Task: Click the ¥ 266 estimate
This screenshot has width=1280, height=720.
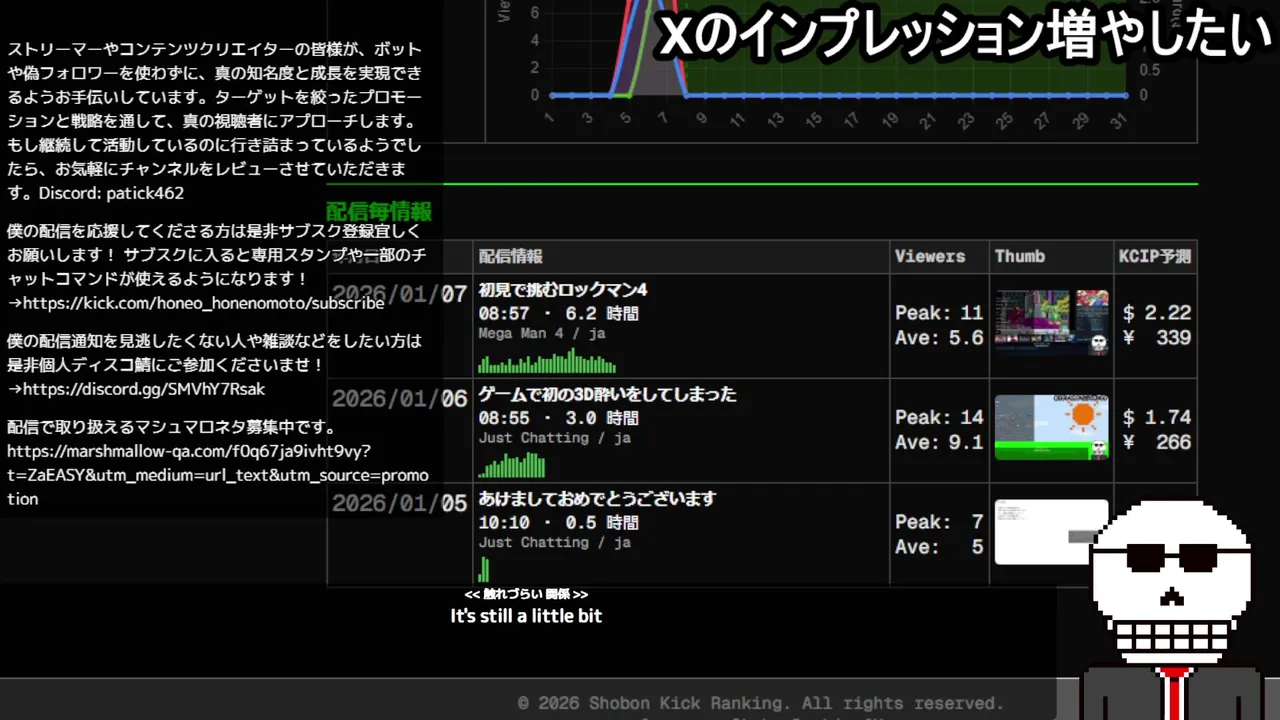Action: [x=1156, y=442]
